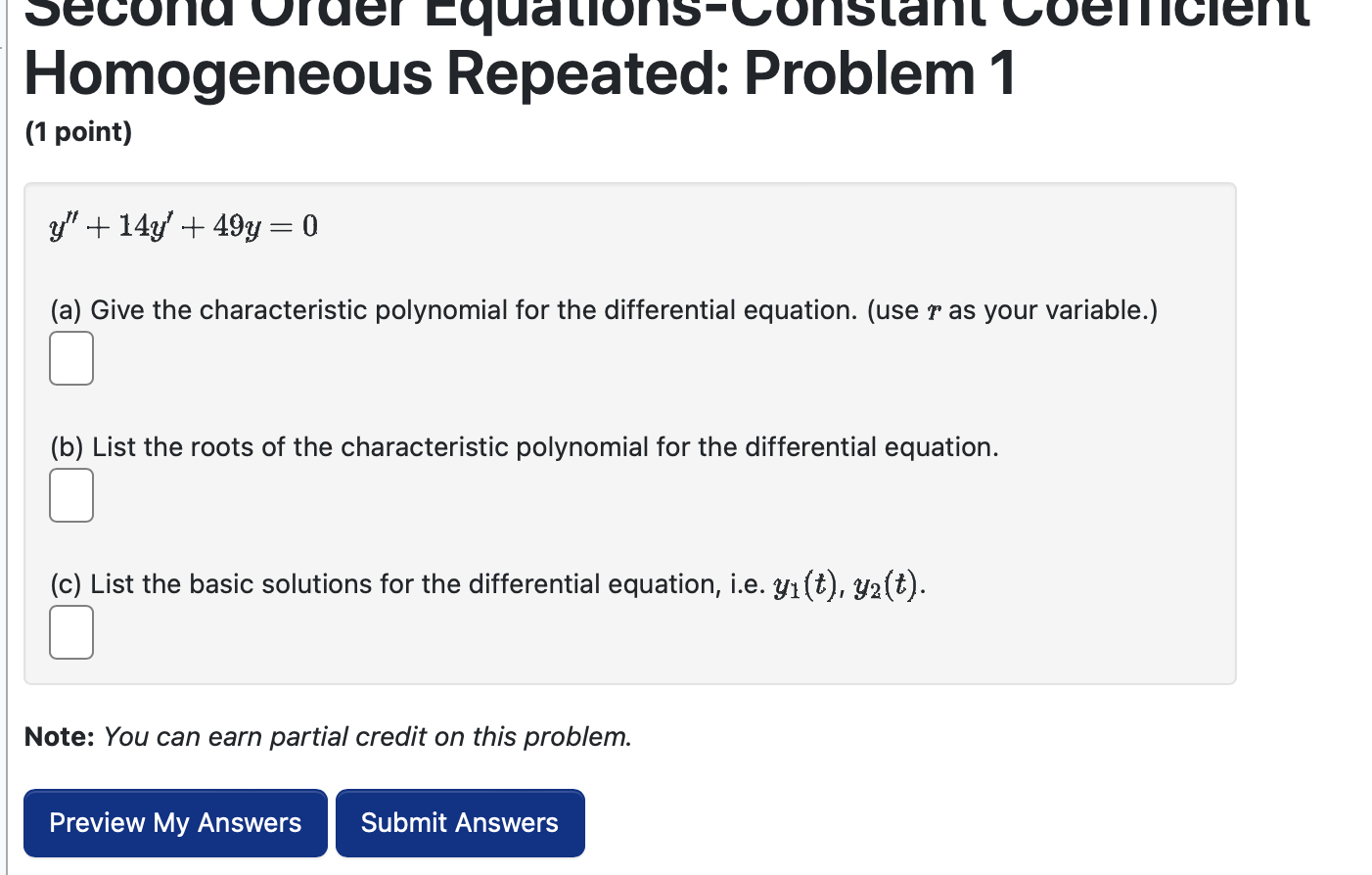Select the characteristic polynomial input field

[71, 358]
